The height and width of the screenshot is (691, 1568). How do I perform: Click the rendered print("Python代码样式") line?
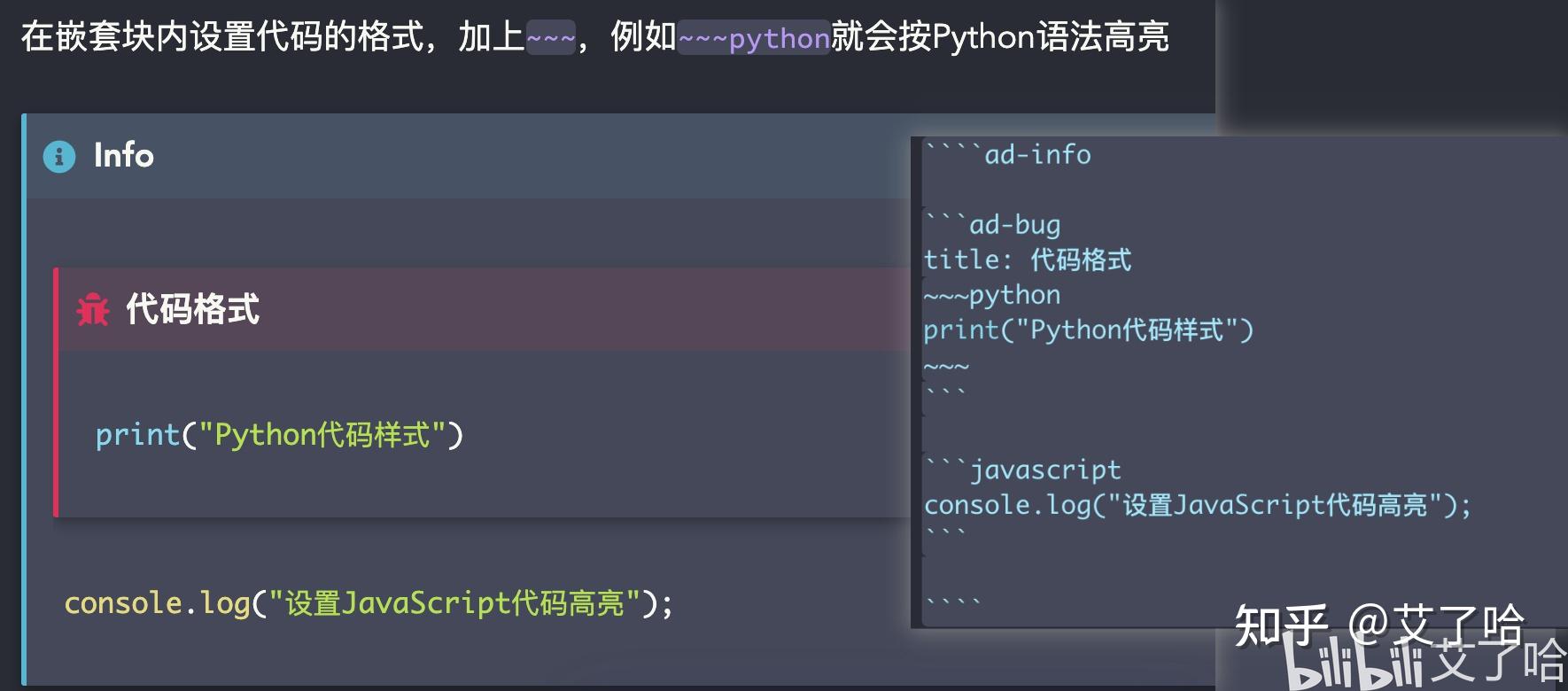click(279, 435)
